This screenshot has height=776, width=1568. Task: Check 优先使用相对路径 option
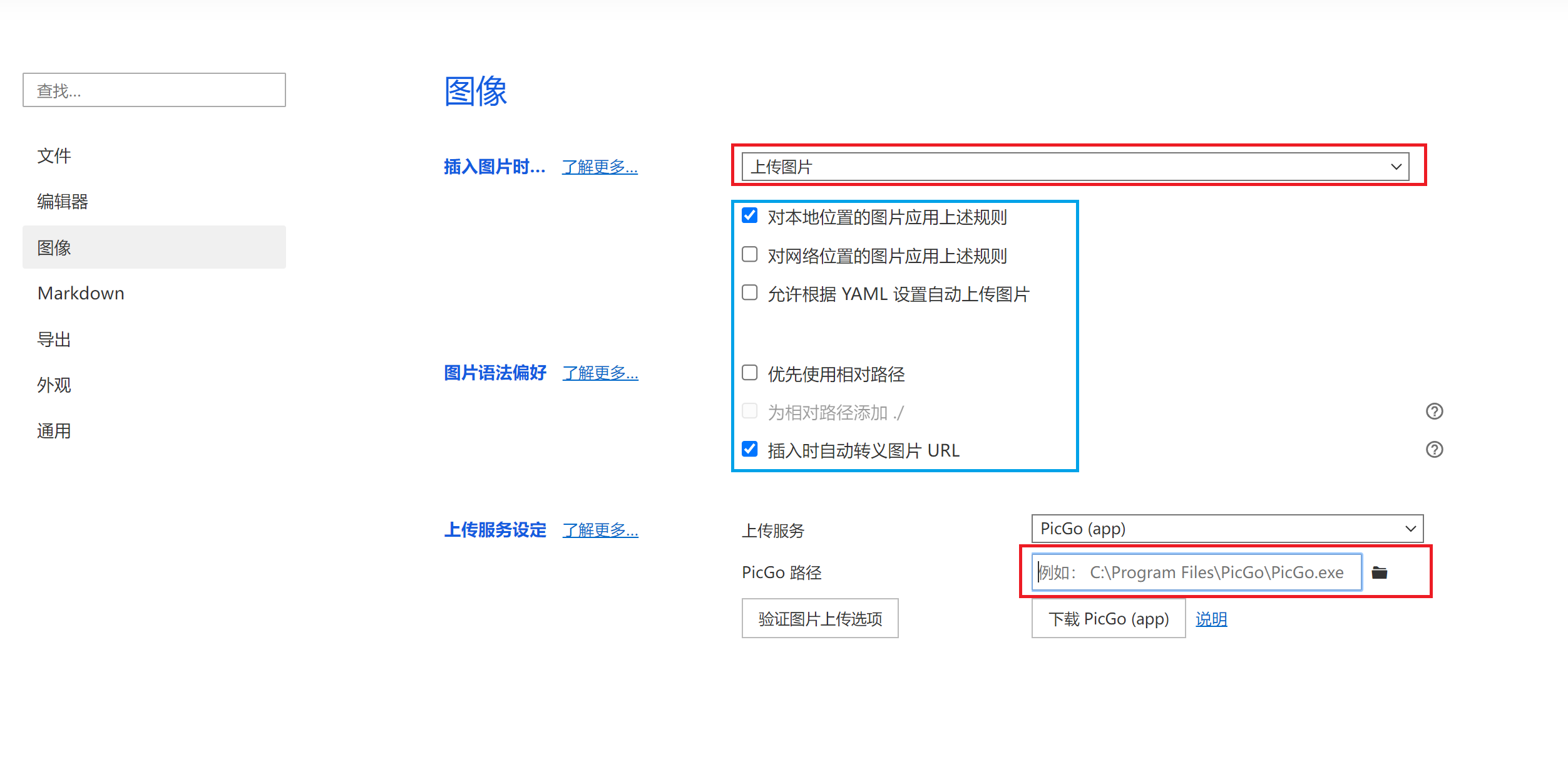(x=749, y=373)
